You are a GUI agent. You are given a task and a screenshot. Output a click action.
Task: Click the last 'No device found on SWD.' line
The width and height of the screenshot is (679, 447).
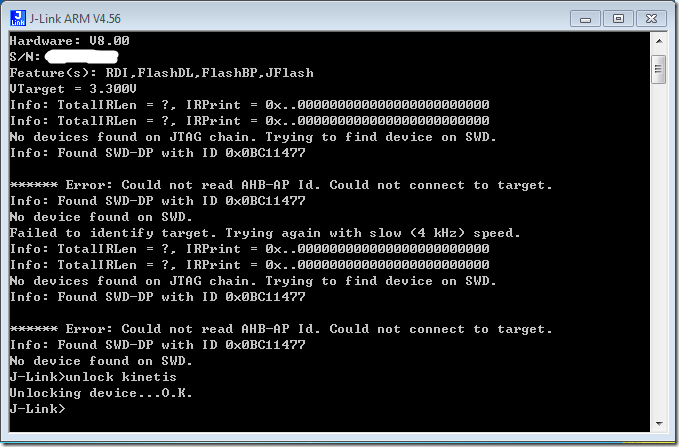point(101,361)
